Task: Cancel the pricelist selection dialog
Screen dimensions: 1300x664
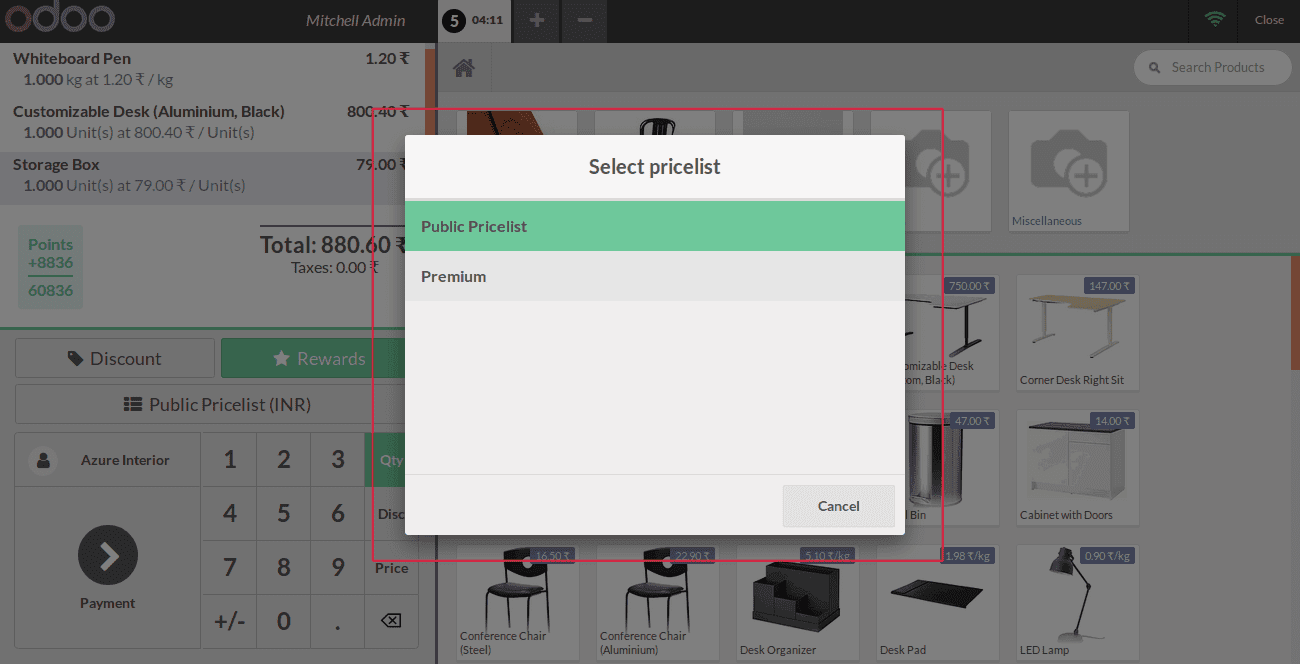Action: pos(838,506)
